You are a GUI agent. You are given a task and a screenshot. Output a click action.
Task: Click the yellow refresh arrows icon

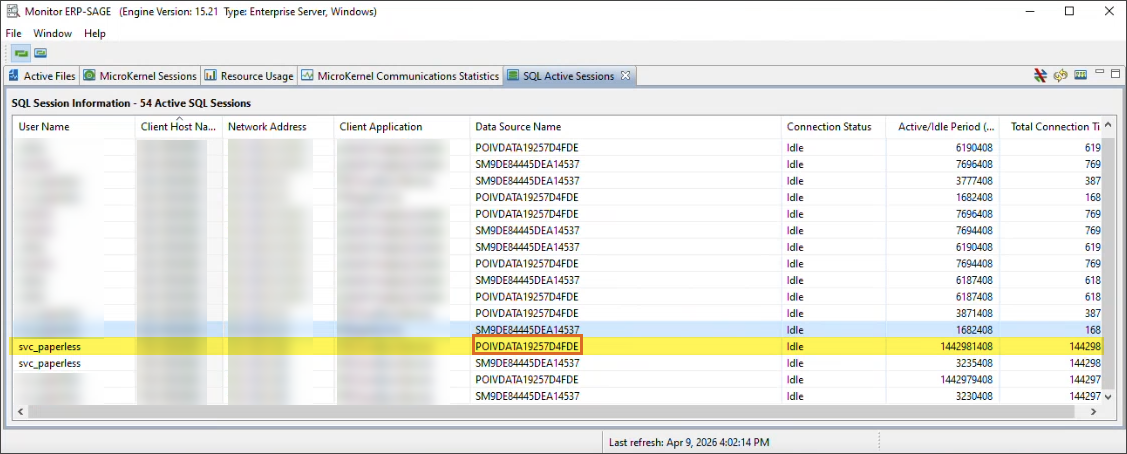1060,75
